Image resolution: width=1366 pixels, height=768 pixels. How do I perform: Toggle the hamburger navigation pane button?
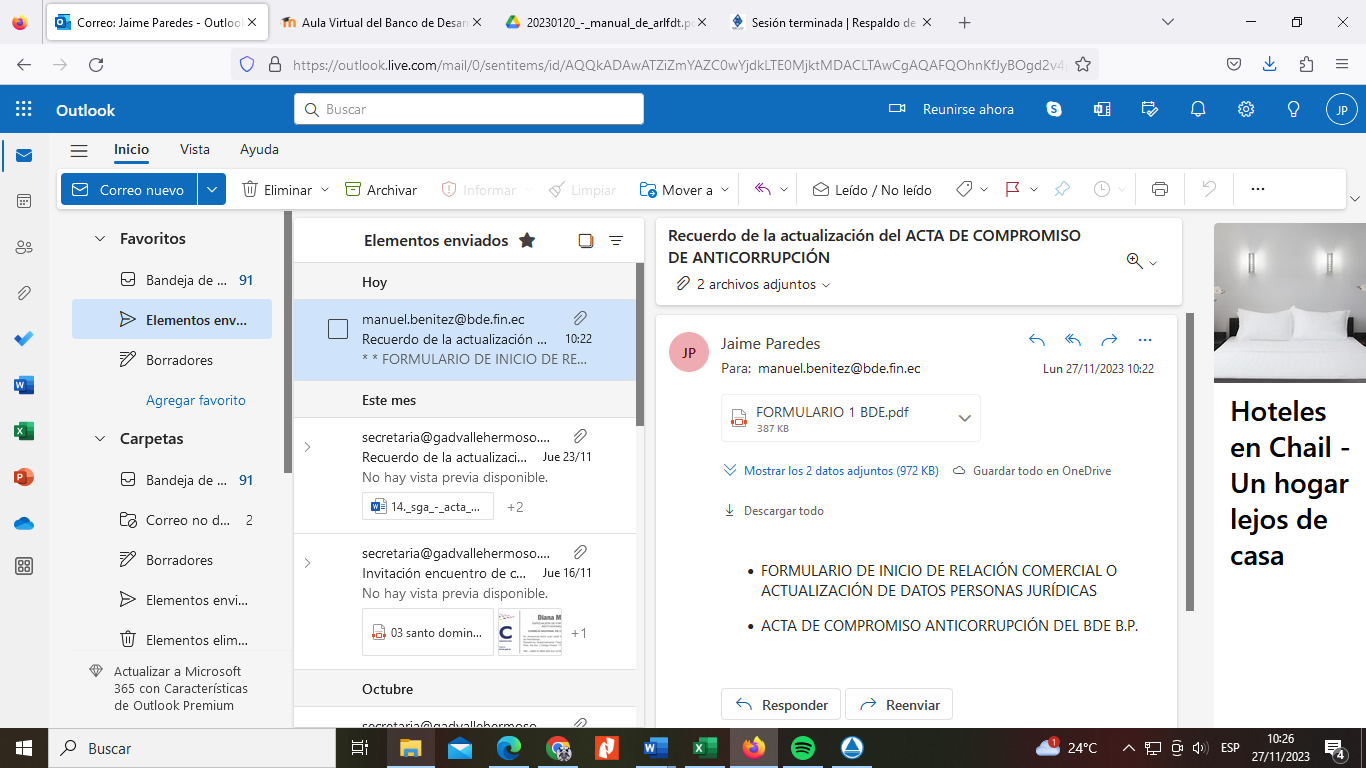(x=79, y=150)
